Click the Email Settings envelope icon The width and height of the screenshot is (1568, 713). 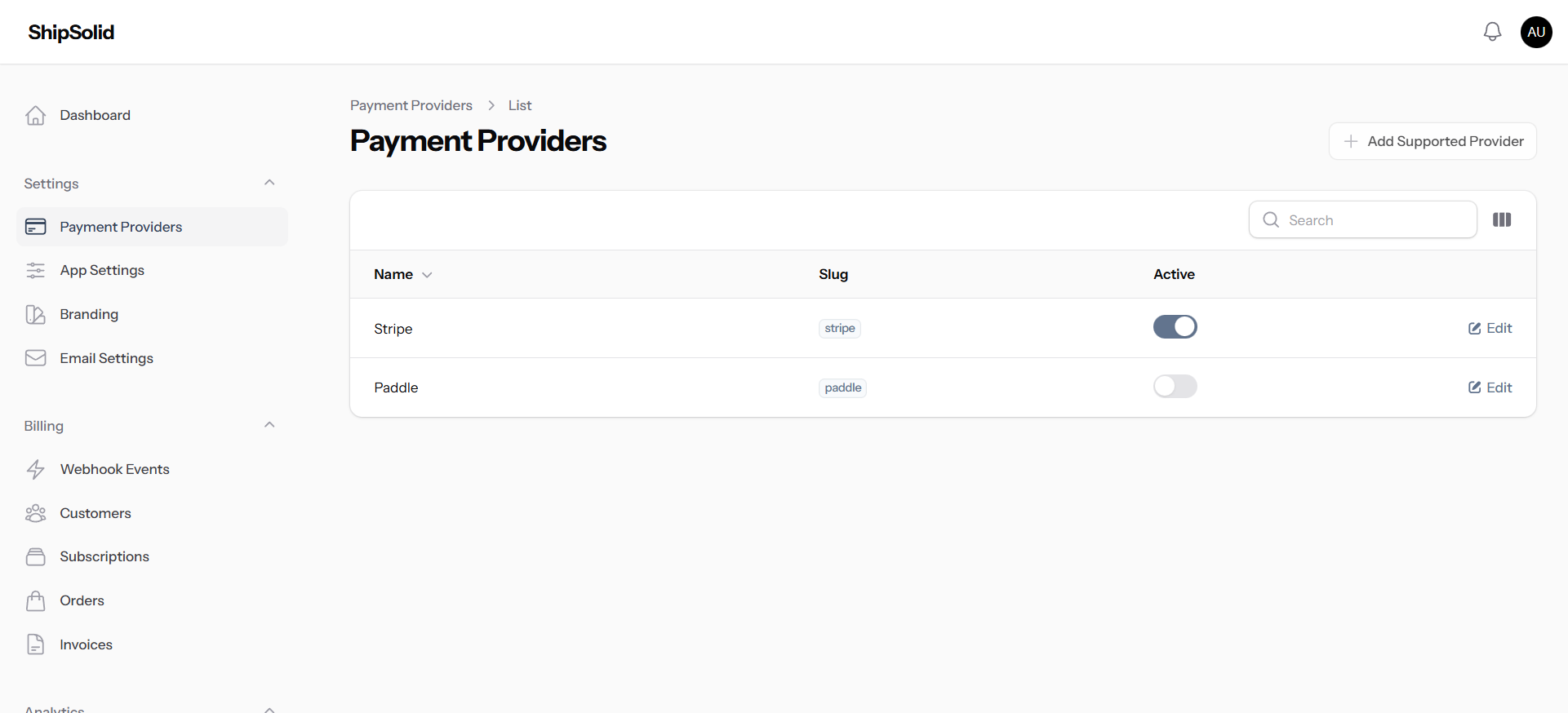point(35,358)
